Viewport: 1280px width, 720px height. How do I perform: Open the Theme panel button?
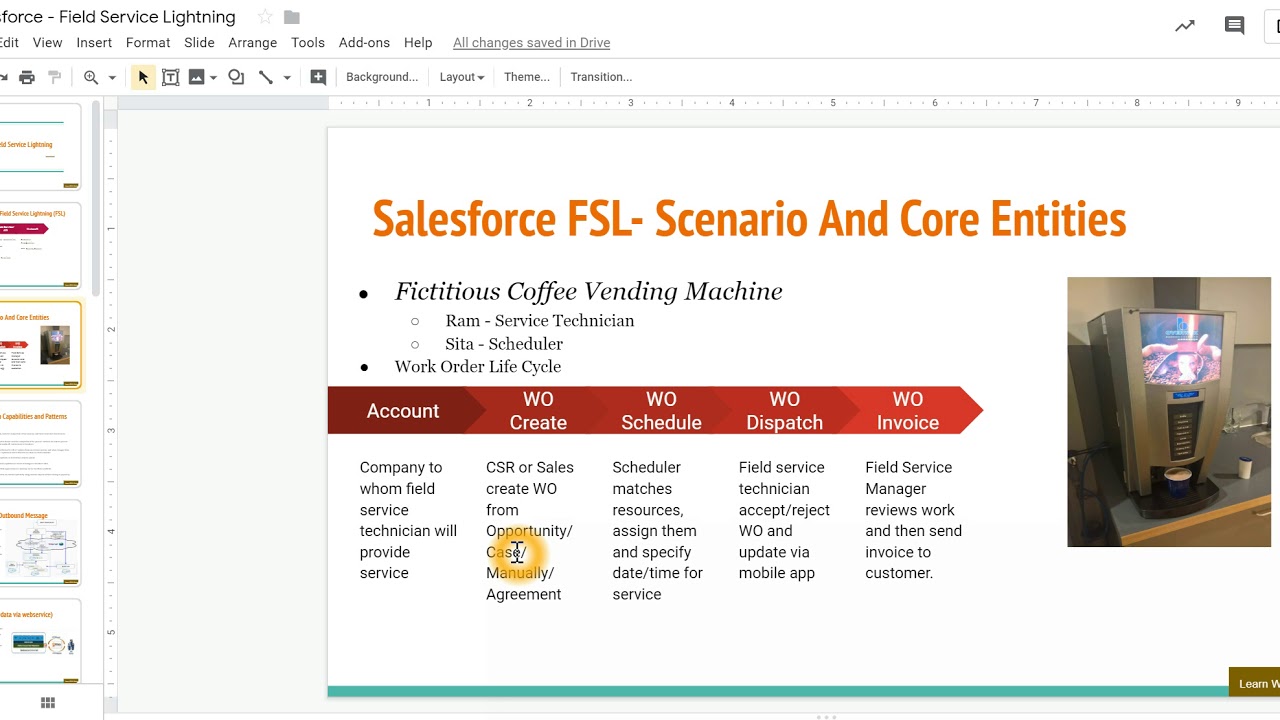pyautogui.click(x=527, y=77)
